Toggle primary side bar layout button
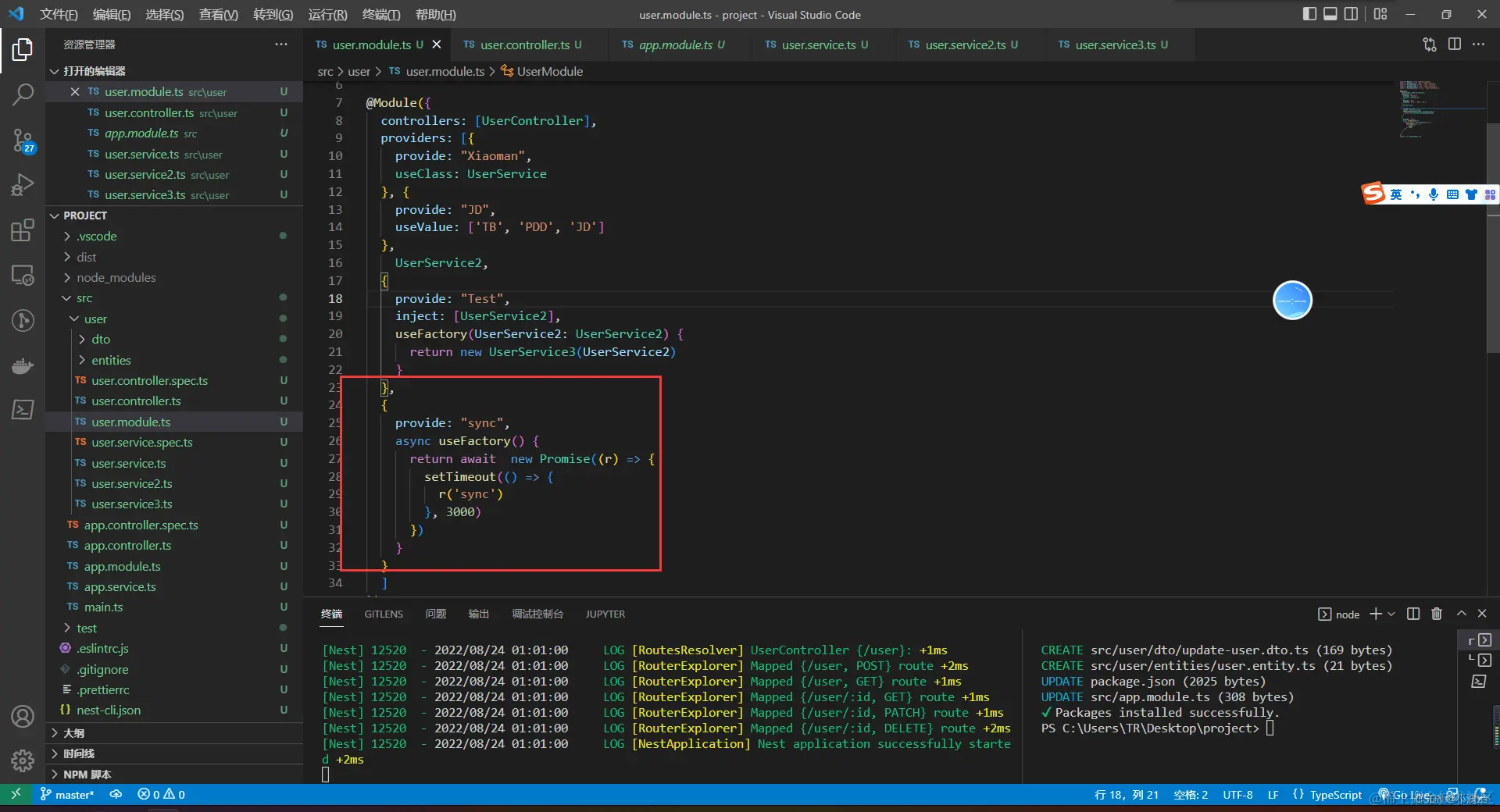1500x812 pixels. 1310,14
